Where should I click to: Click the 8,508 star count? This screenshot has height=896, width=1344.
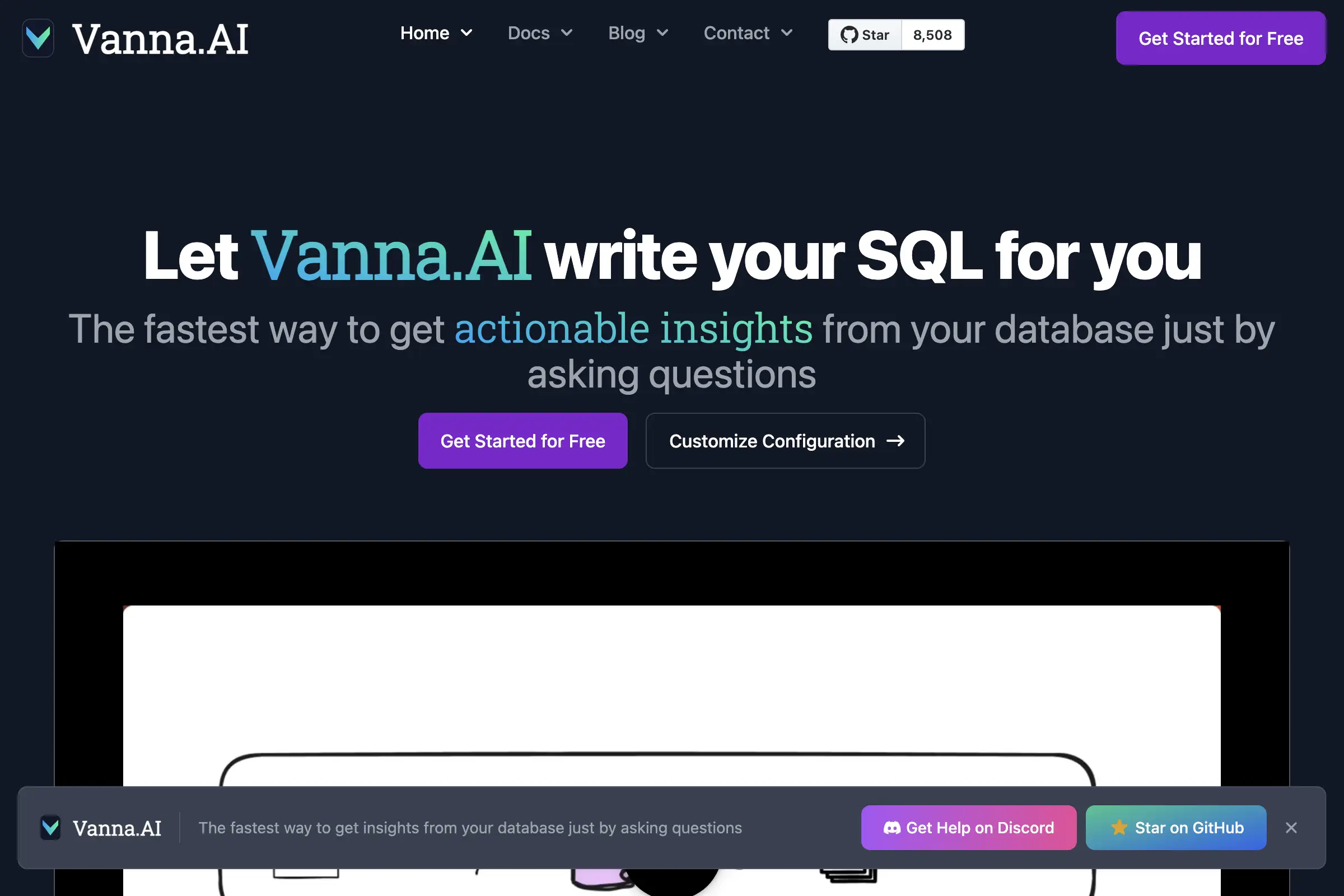(x=932, y=35)
